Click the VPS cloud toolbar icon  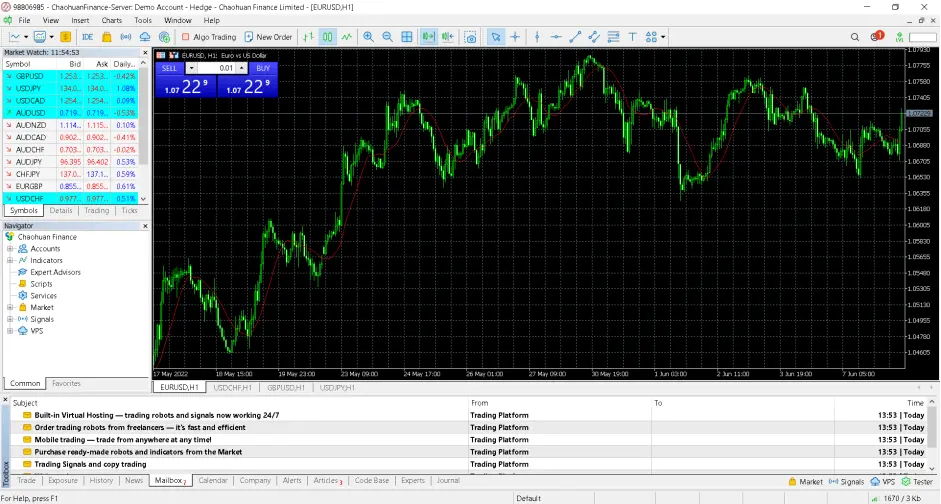145,37
